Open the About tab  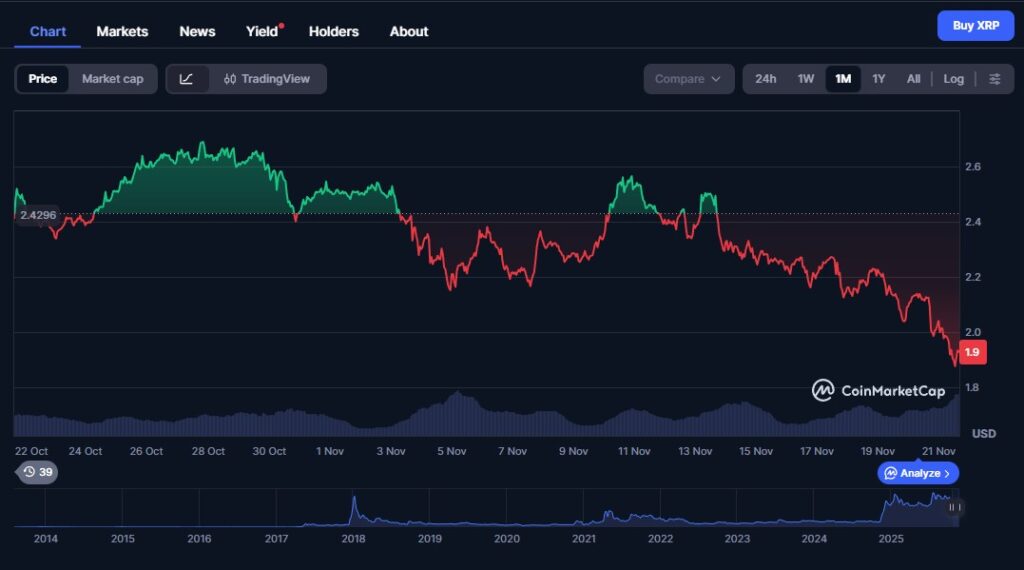click(409, 31)
